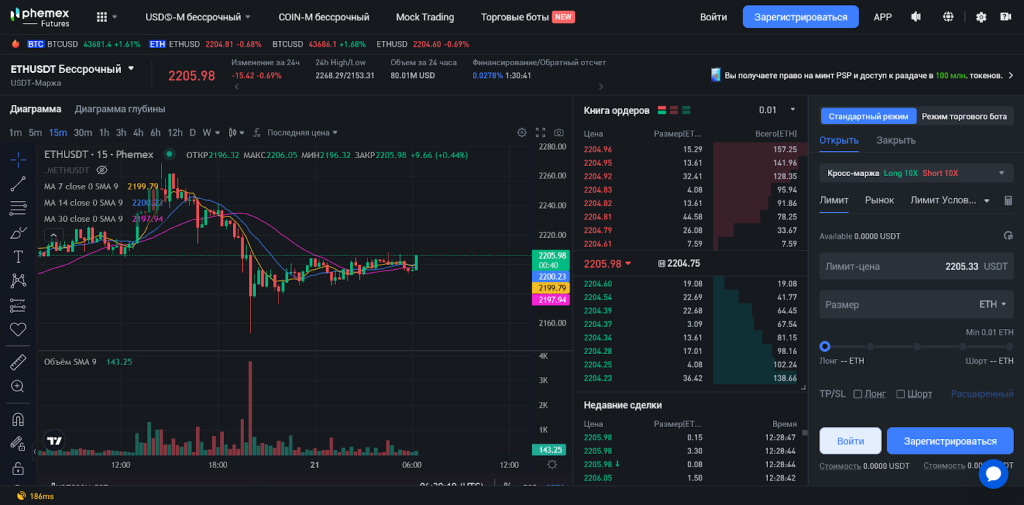Screen dimensions: 1024x505
Task: Open the ETHUSDT Бессрочный pair selector
Action: pyautogui.click(x=72, y=69)
